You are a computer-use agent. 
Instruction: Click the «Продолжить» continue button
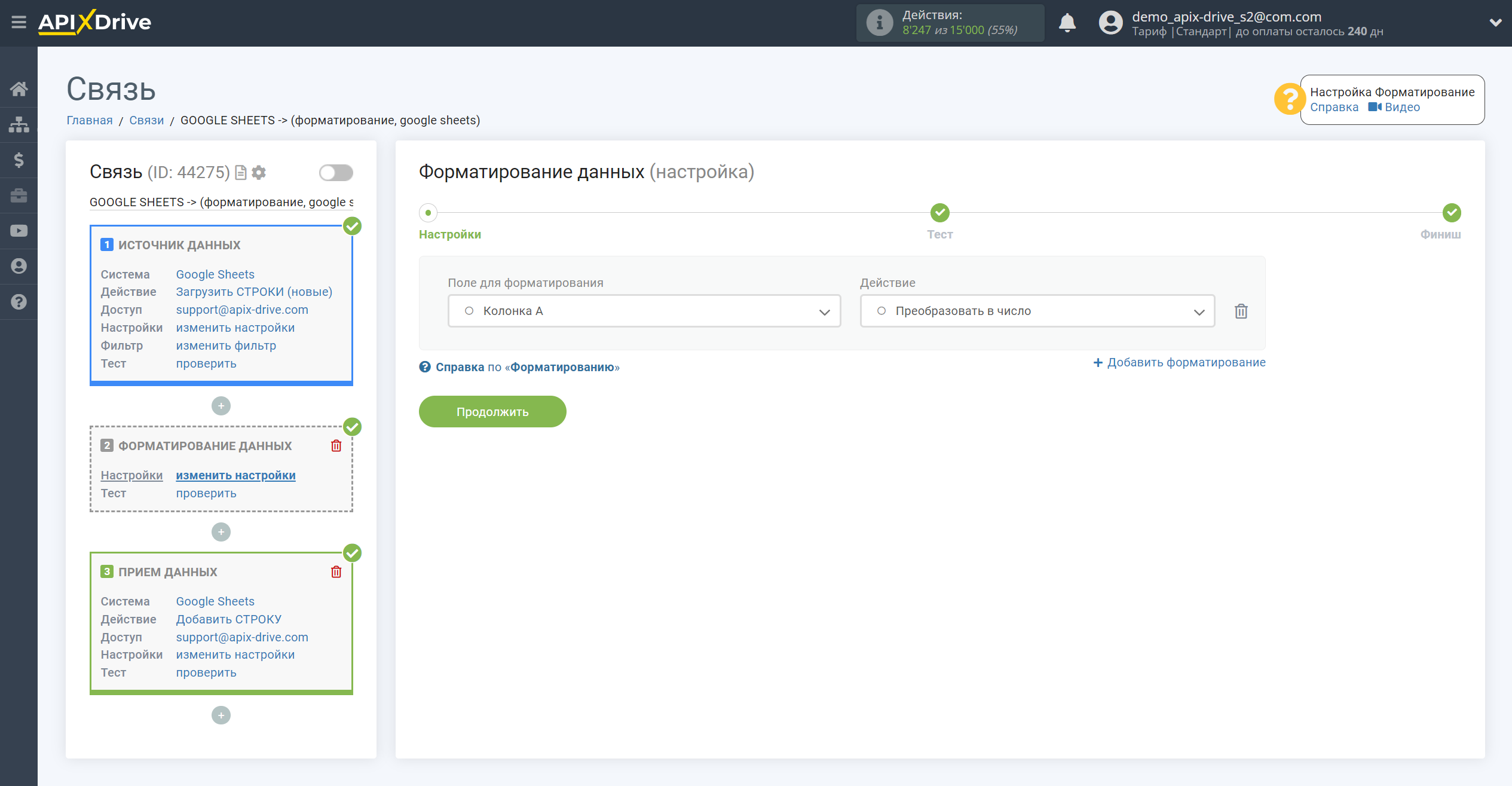492,410
